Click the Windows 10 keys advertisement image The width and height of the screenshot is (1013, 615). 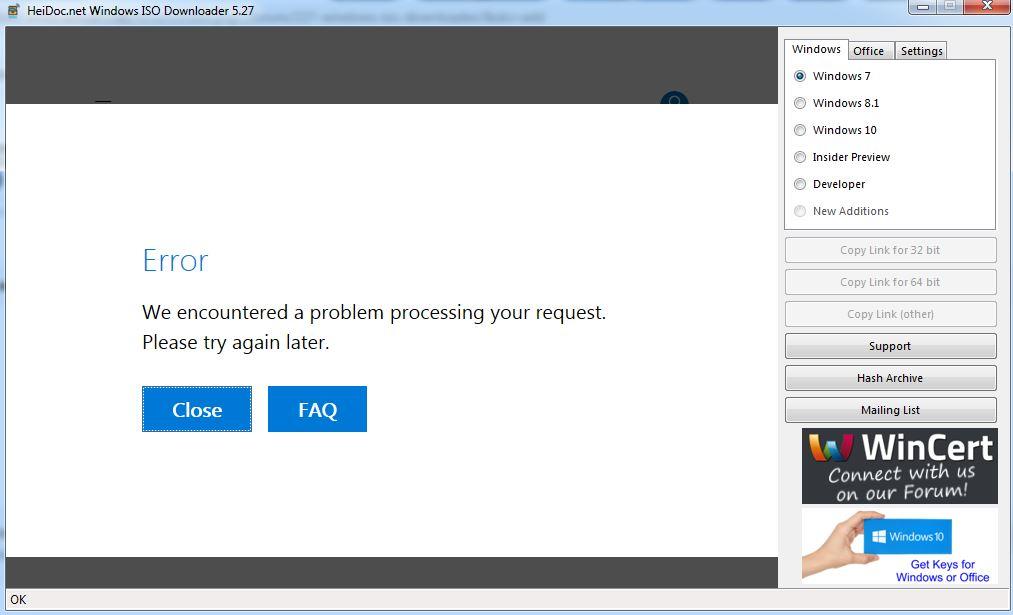pyautogui.click(x=899, y=546)
